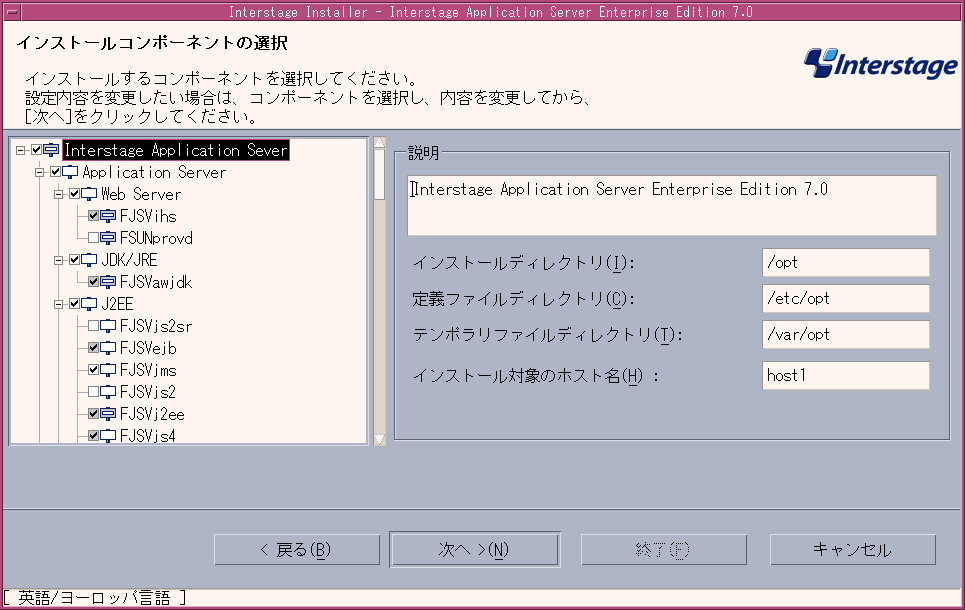Click the J2EE node icon
The image size is (965, 610).
point(89,304)
